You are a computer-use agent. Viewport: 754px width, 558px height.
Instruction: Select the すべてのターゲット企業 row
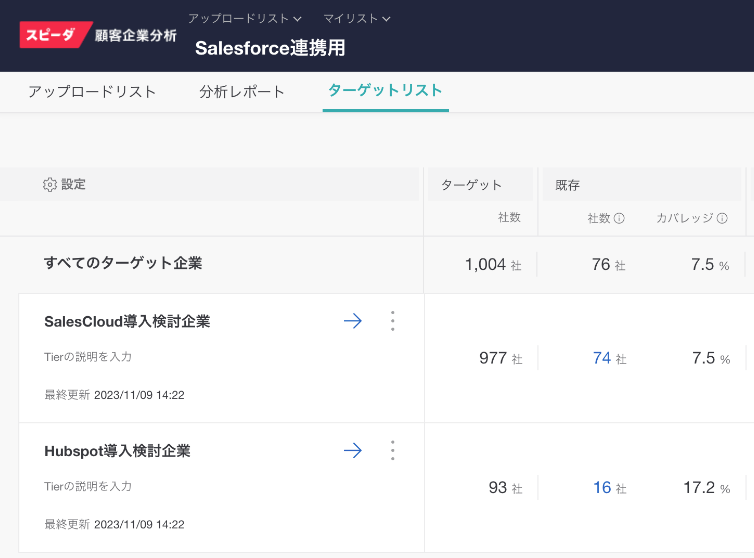[123, 264]
